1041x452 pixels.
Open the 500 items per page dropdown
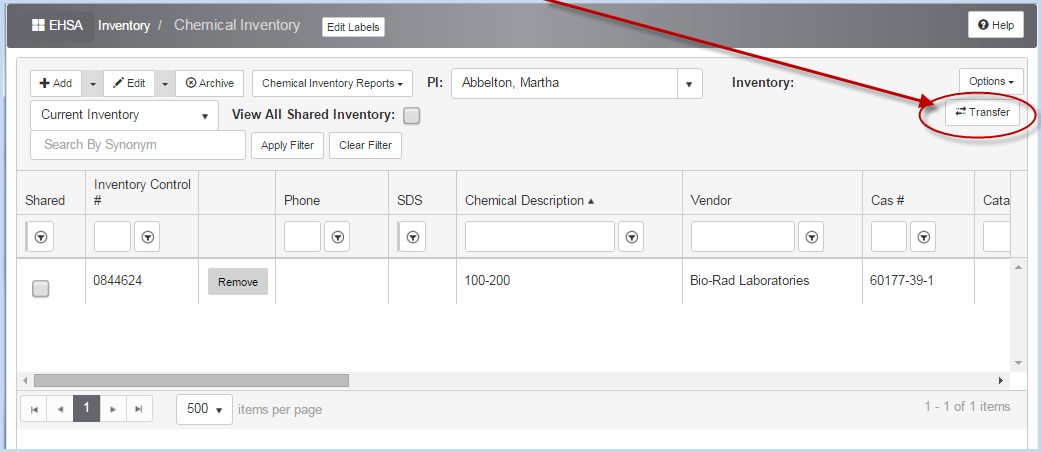pyautogui.click(x=204, y=409)
